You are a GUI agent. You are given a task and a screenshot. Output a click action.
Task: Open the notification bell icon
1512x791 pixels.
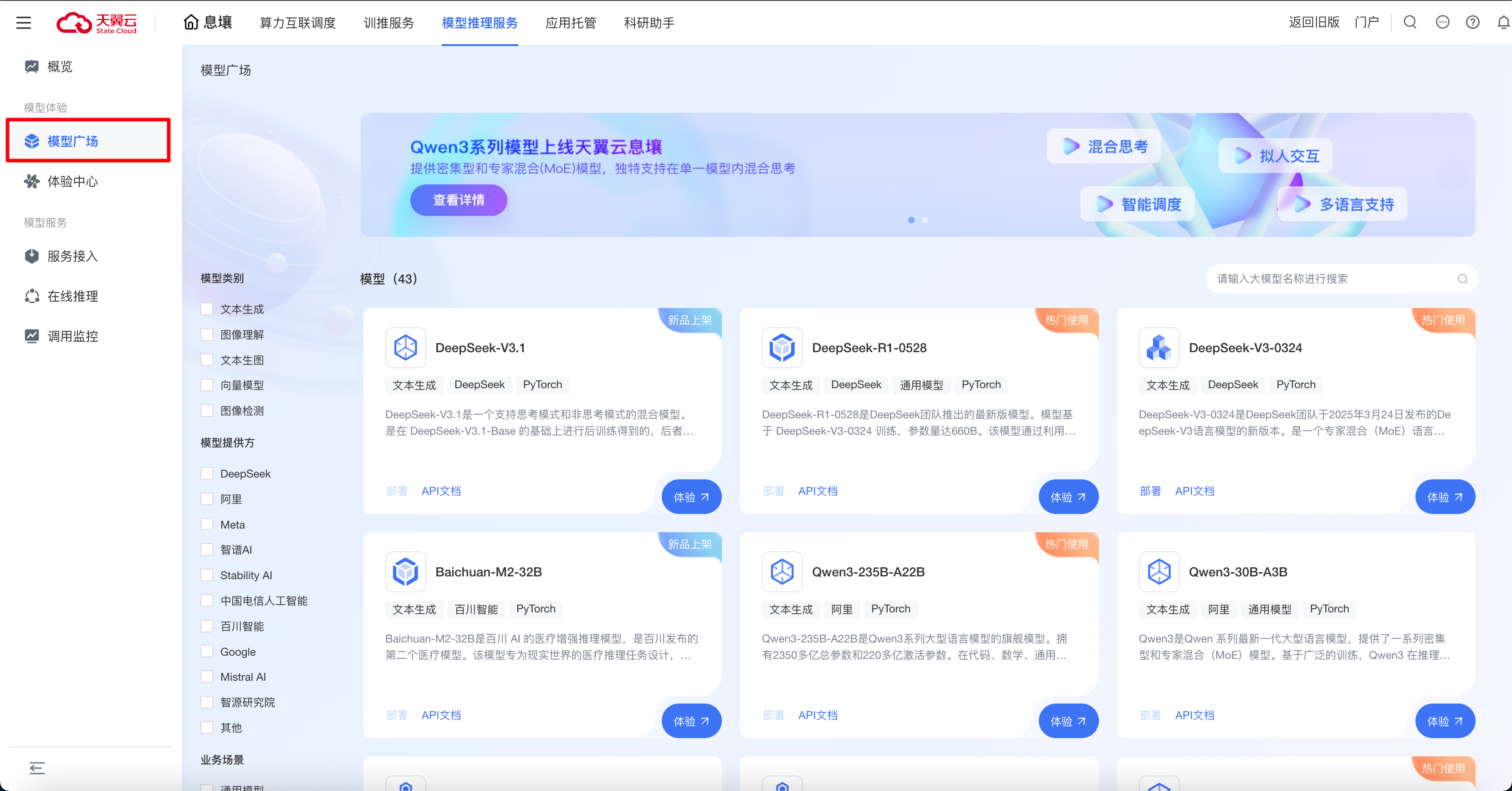pyautogui.click(x=1503, y=22)
